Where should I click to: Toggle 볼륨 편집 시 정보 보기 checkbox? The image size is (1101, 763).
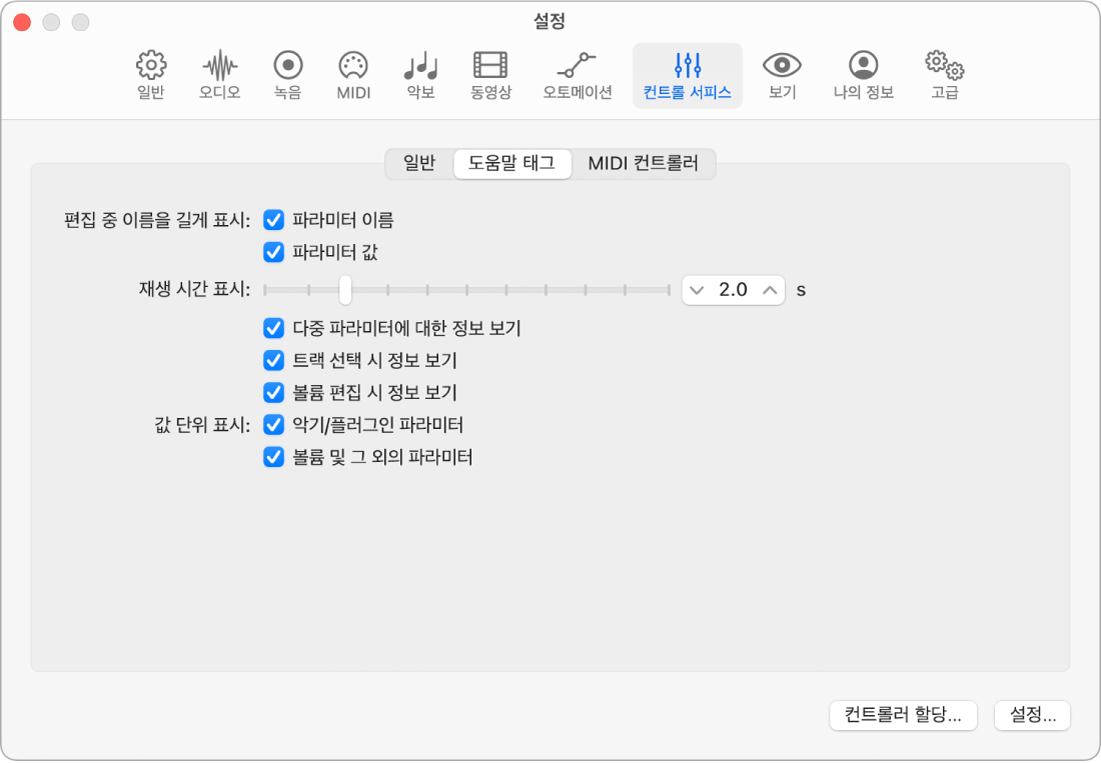(x=274, y=392)
